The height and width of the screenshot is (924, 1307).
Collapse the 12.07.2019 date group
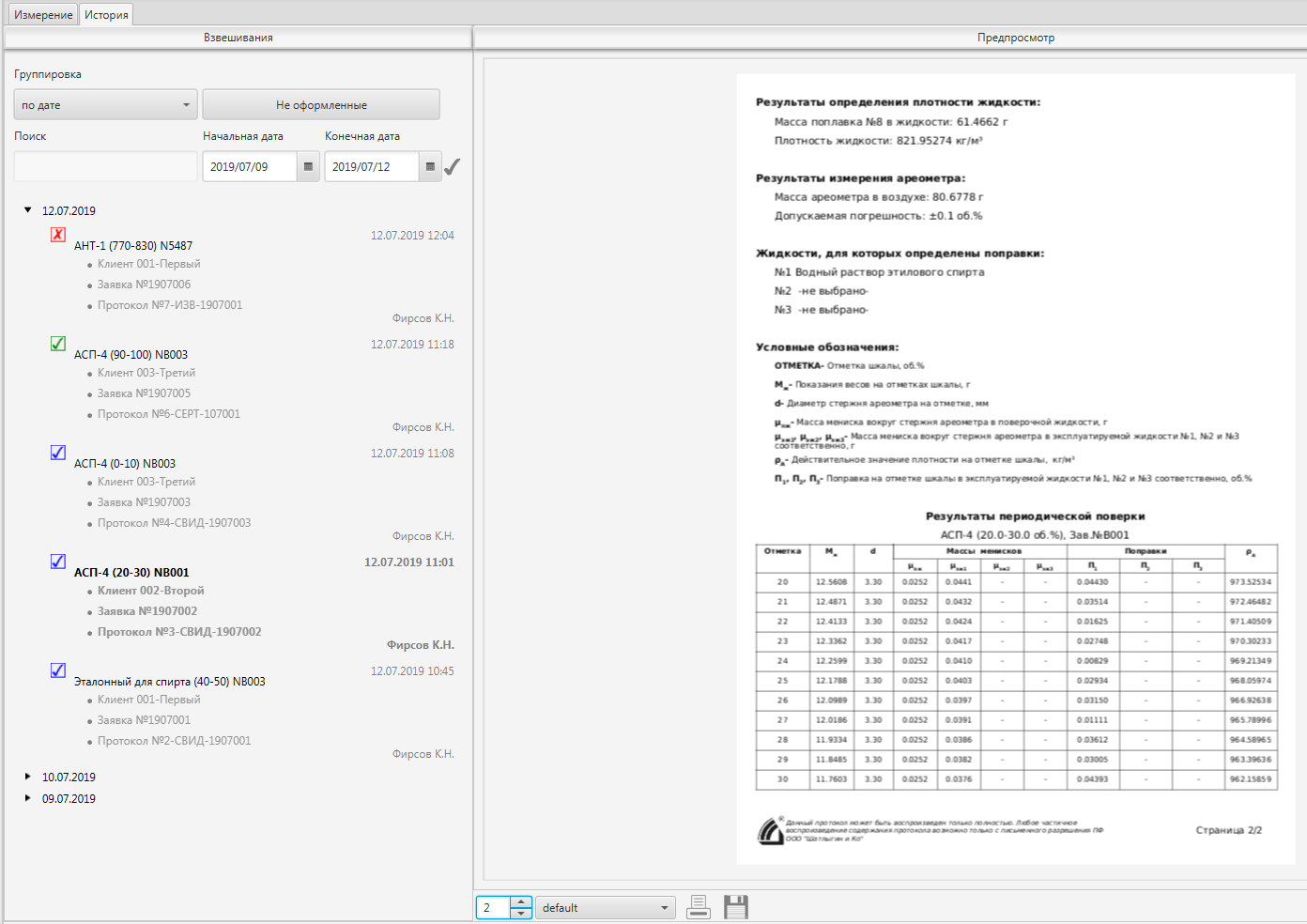(x=28, y=210)
